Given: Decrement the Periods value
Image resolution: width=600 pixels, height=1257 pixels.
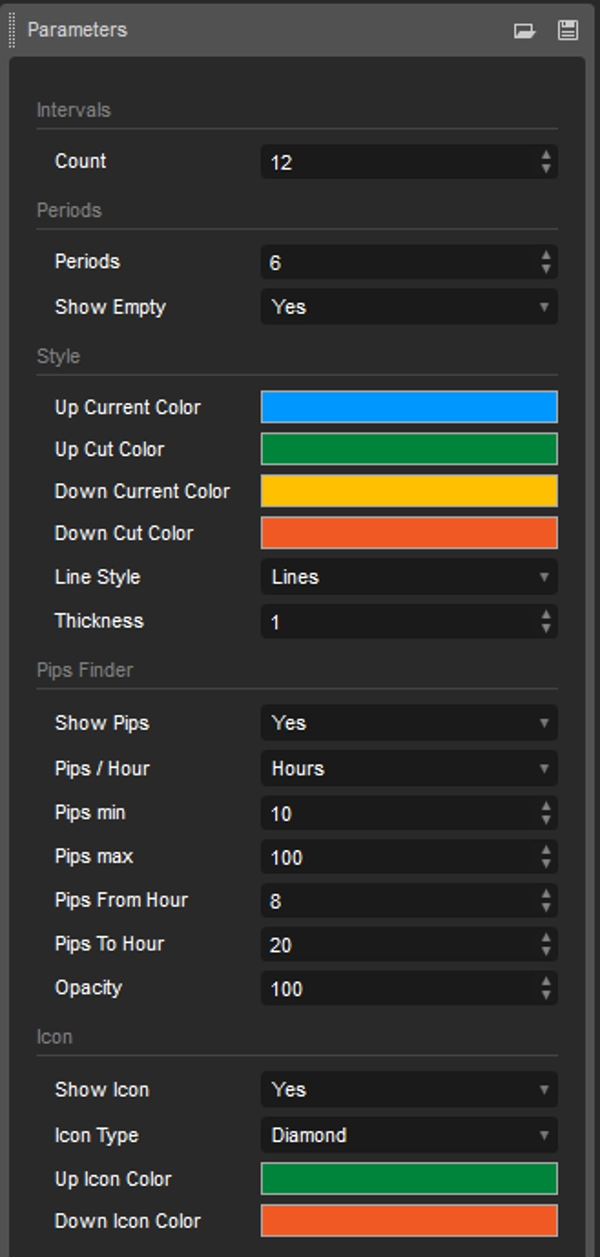Looking at the screenshot, I should tap(546, 268).
